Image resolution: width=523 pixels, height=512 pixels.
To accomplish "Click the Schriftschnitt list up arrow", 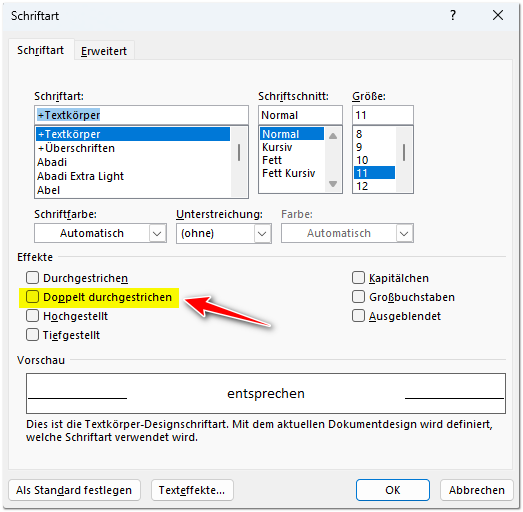I will point(333,136).
